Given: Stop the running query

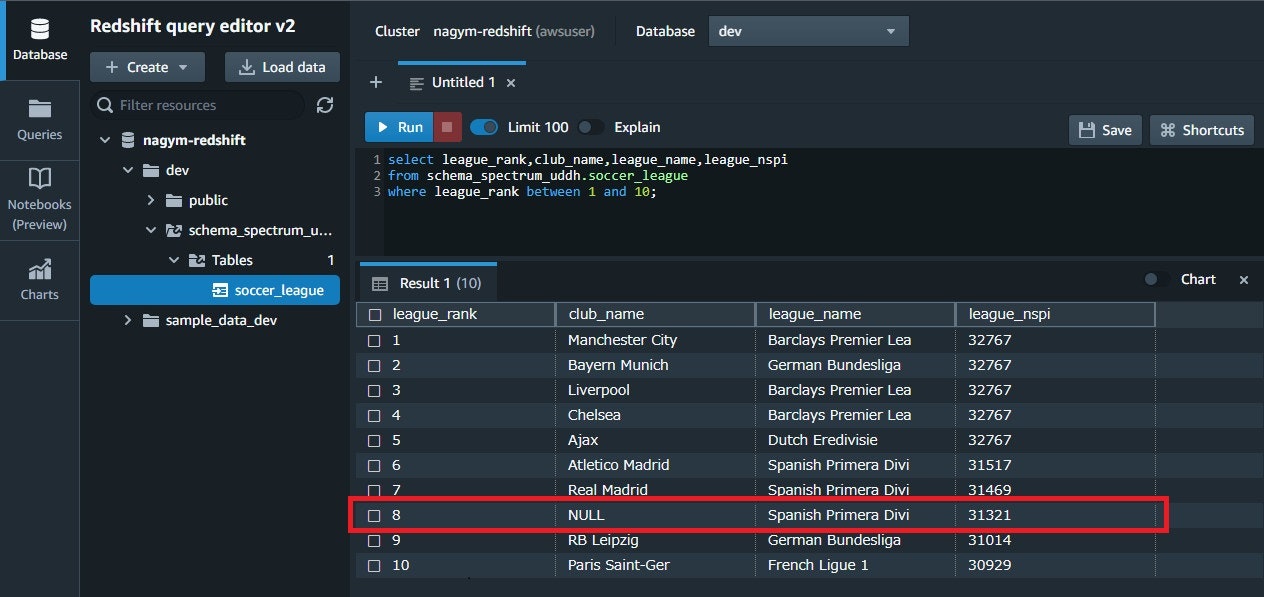Looking at the screenshot, I should coord(447,127).
